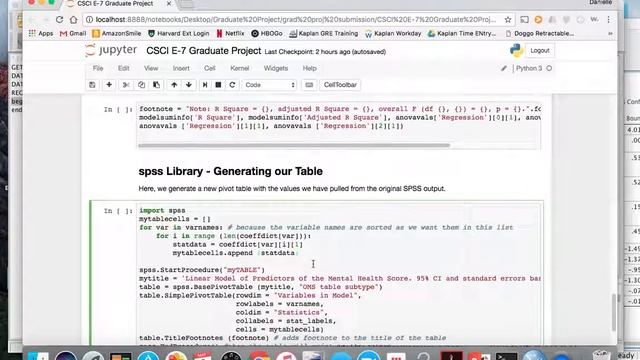This screenshot has height=360, width=640.
Task: Move selected cell down arrow
Action: tap(189, 85)
